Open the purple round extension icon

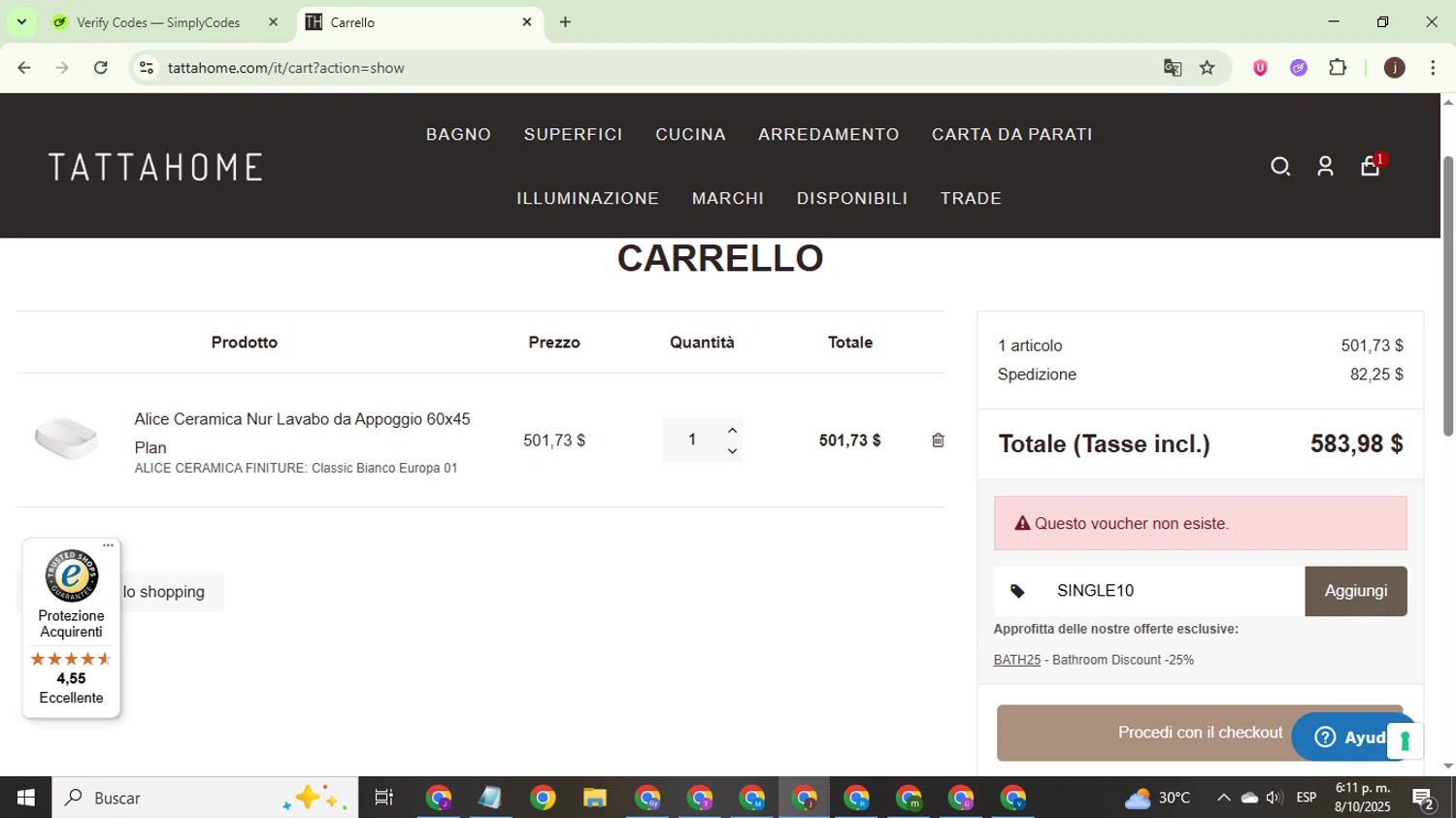click(1299, 68)
